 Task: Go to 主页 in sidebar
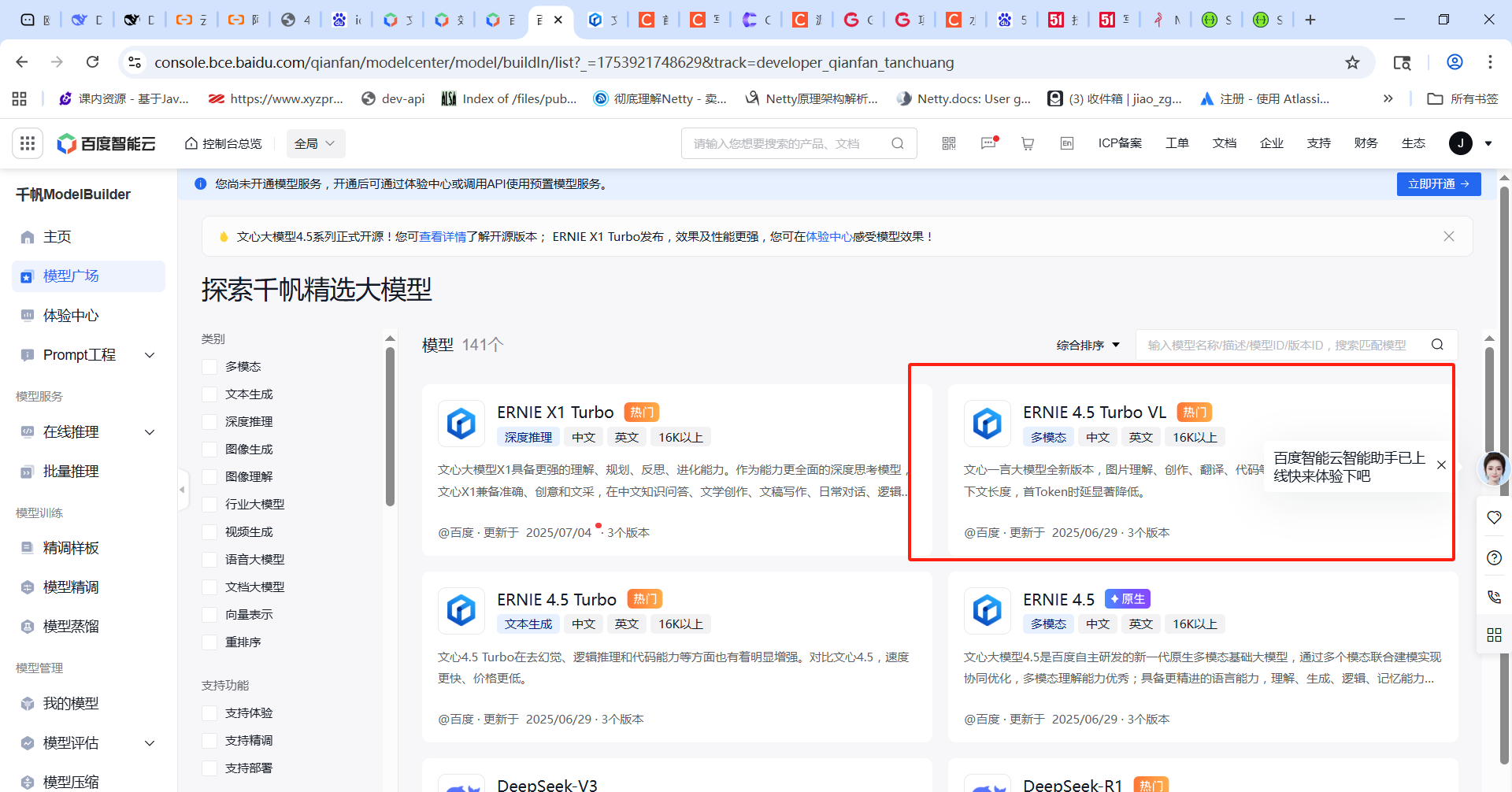(88, 237)
